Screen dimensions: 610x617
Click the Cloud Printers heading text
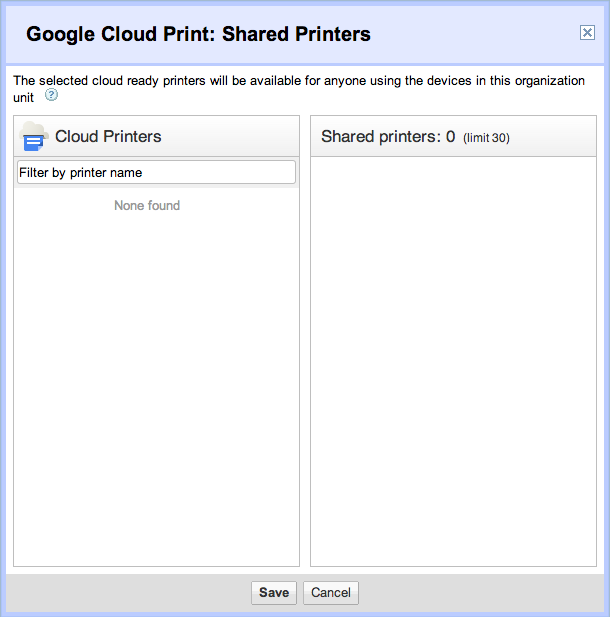coord(108,137)
